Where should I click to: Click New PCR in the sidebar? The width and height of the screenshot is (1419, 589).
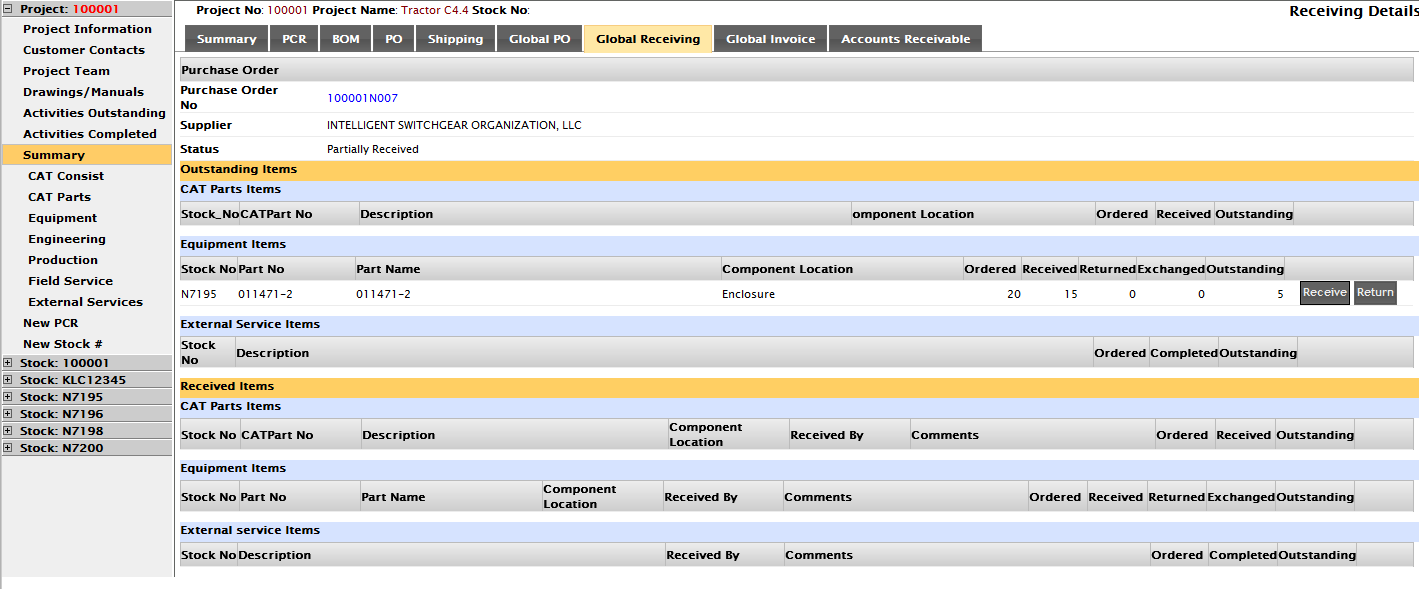pos(50,323)
